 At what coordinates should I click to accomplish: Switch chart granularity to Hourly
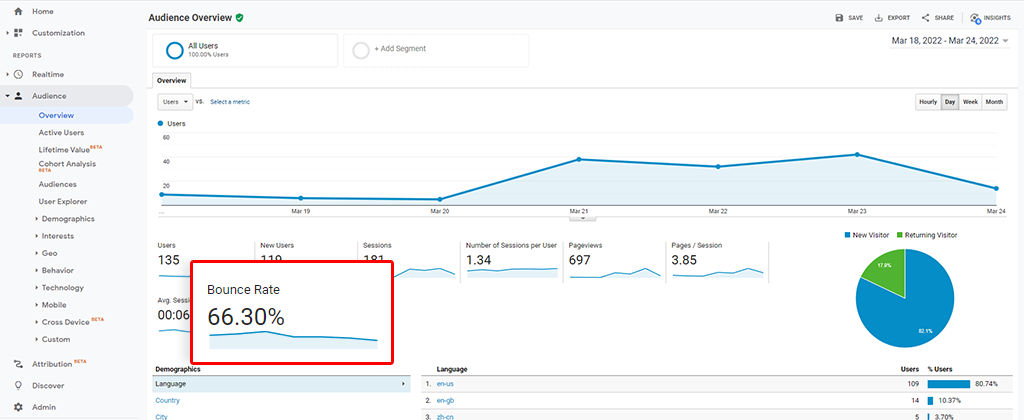(927, 102)
